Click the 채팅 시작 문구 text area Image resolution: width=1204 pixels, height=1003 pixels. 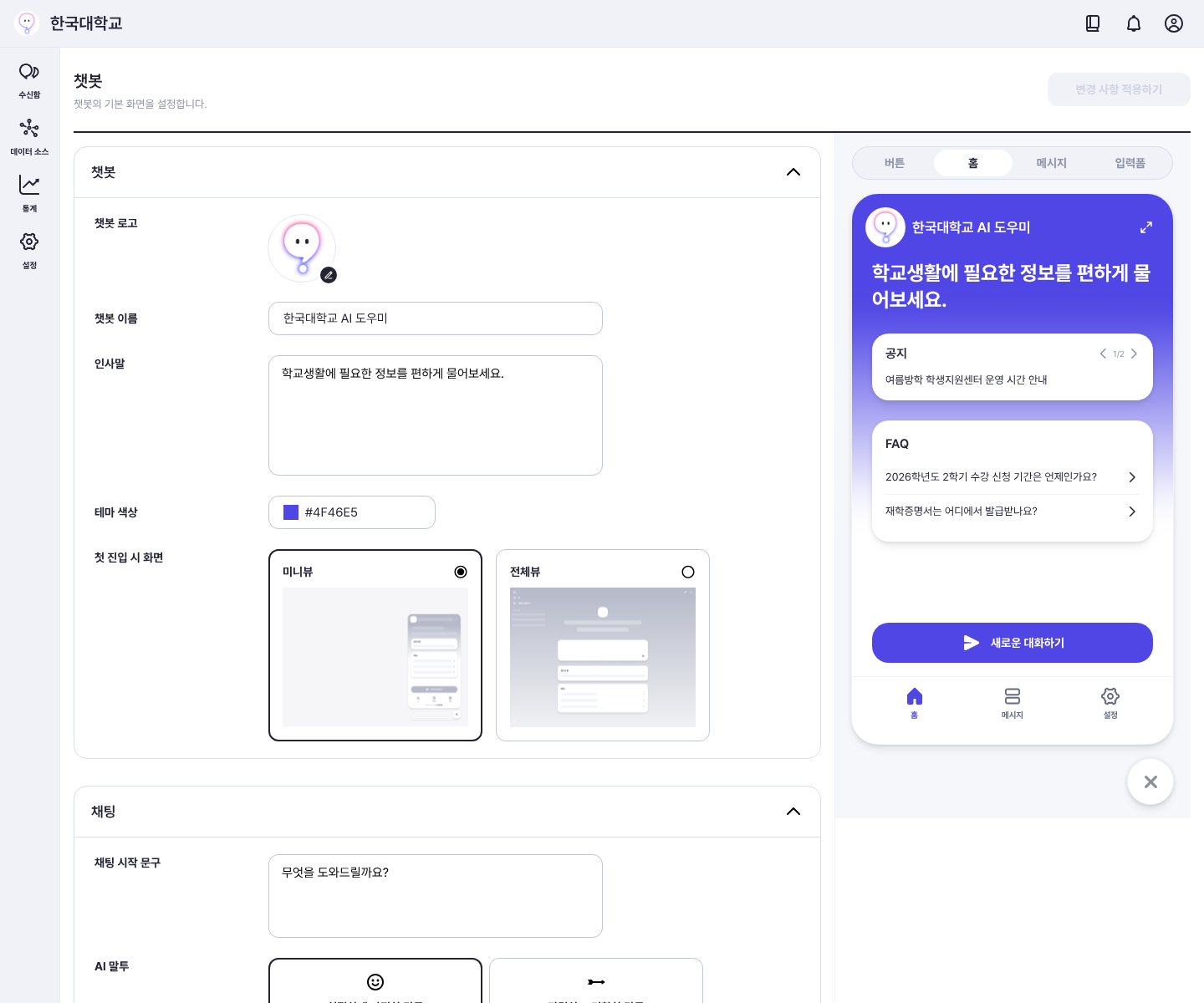pyautogui.click(x=436, y=896)
